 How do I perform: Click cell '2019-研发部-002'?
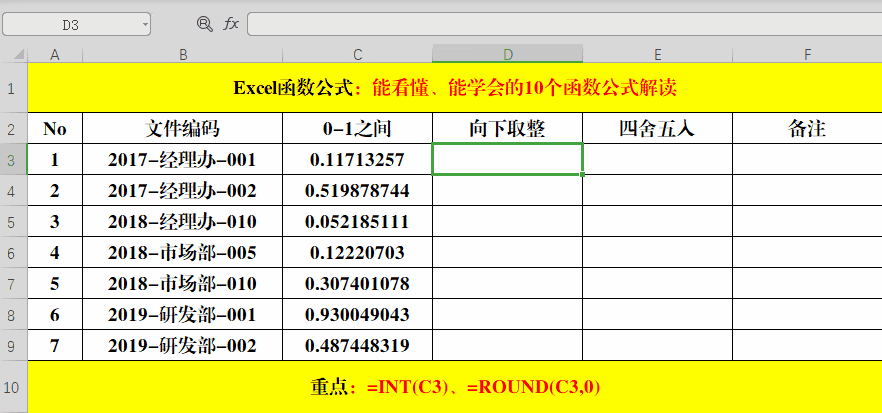pos(183,345)
